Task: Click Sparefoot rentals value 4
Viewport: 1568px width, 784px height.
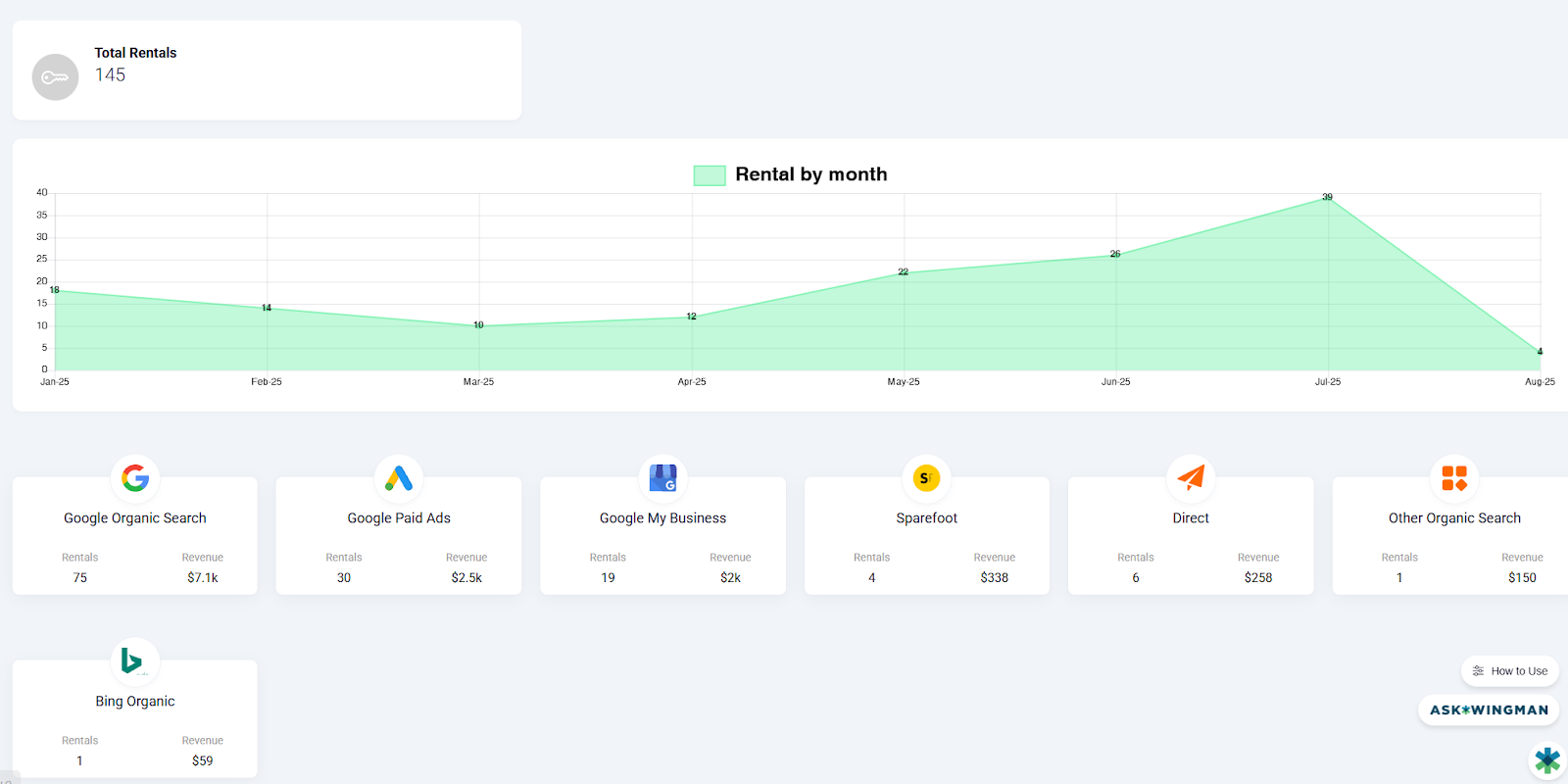Action: coord(872,578)
